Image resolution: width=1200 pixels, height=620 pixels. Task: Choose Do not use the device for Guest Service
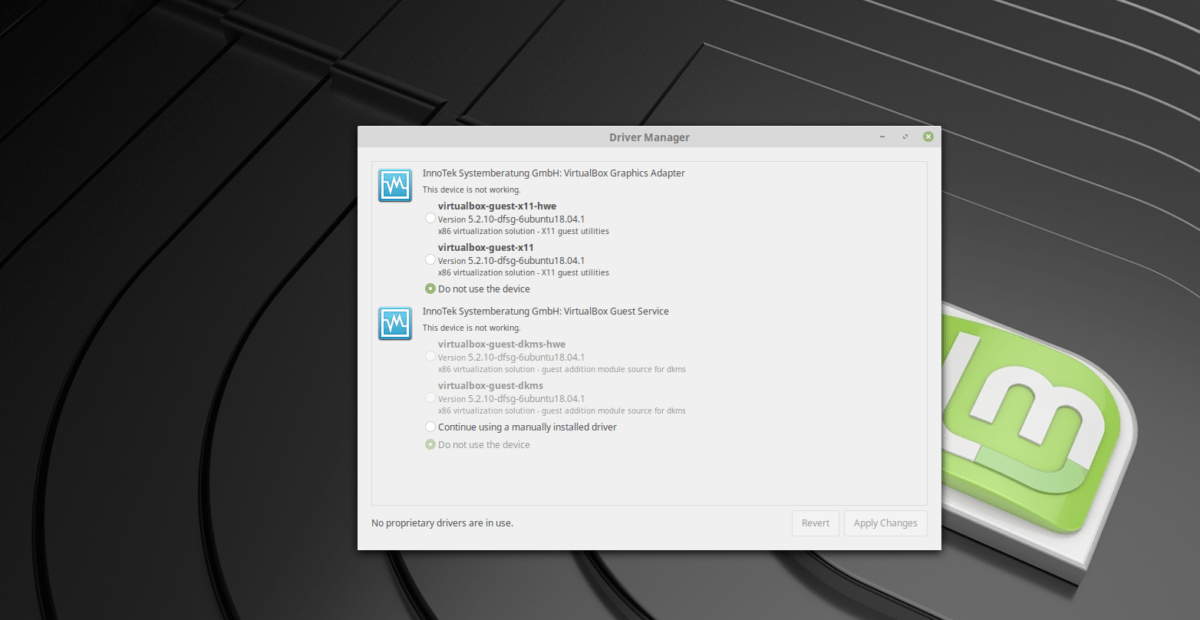click(x=430, y=445)
